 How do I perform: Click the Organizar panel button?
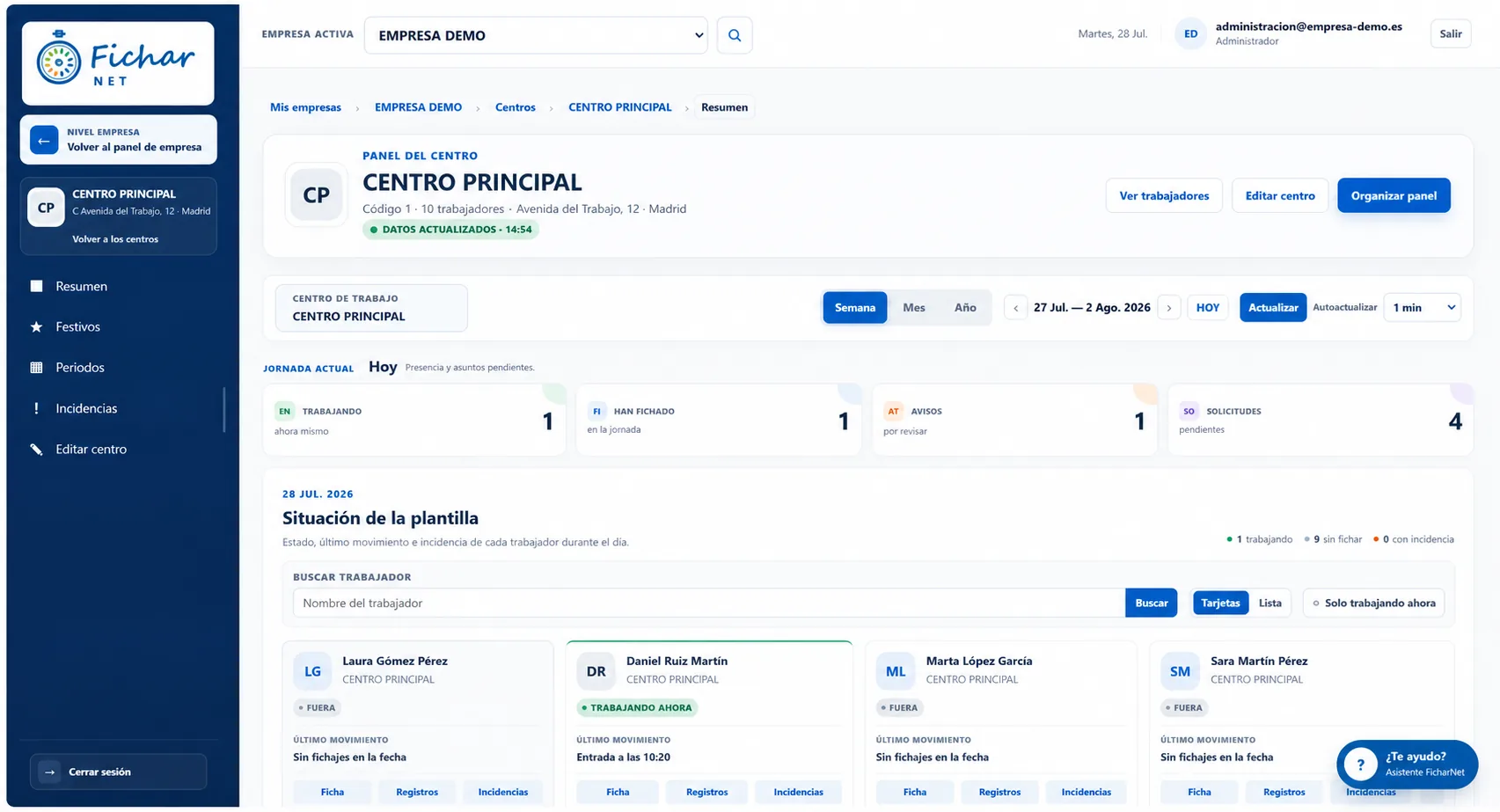[x=1394, y=195]
